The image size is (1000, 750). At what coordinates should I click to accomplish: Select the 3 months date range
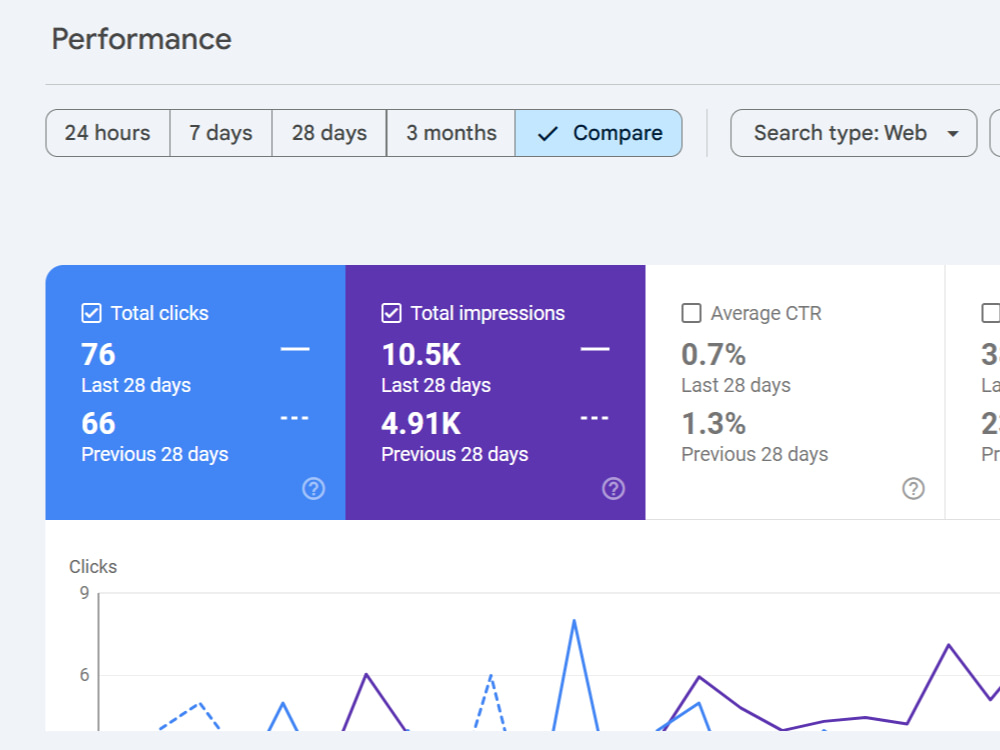pos(451,133)
